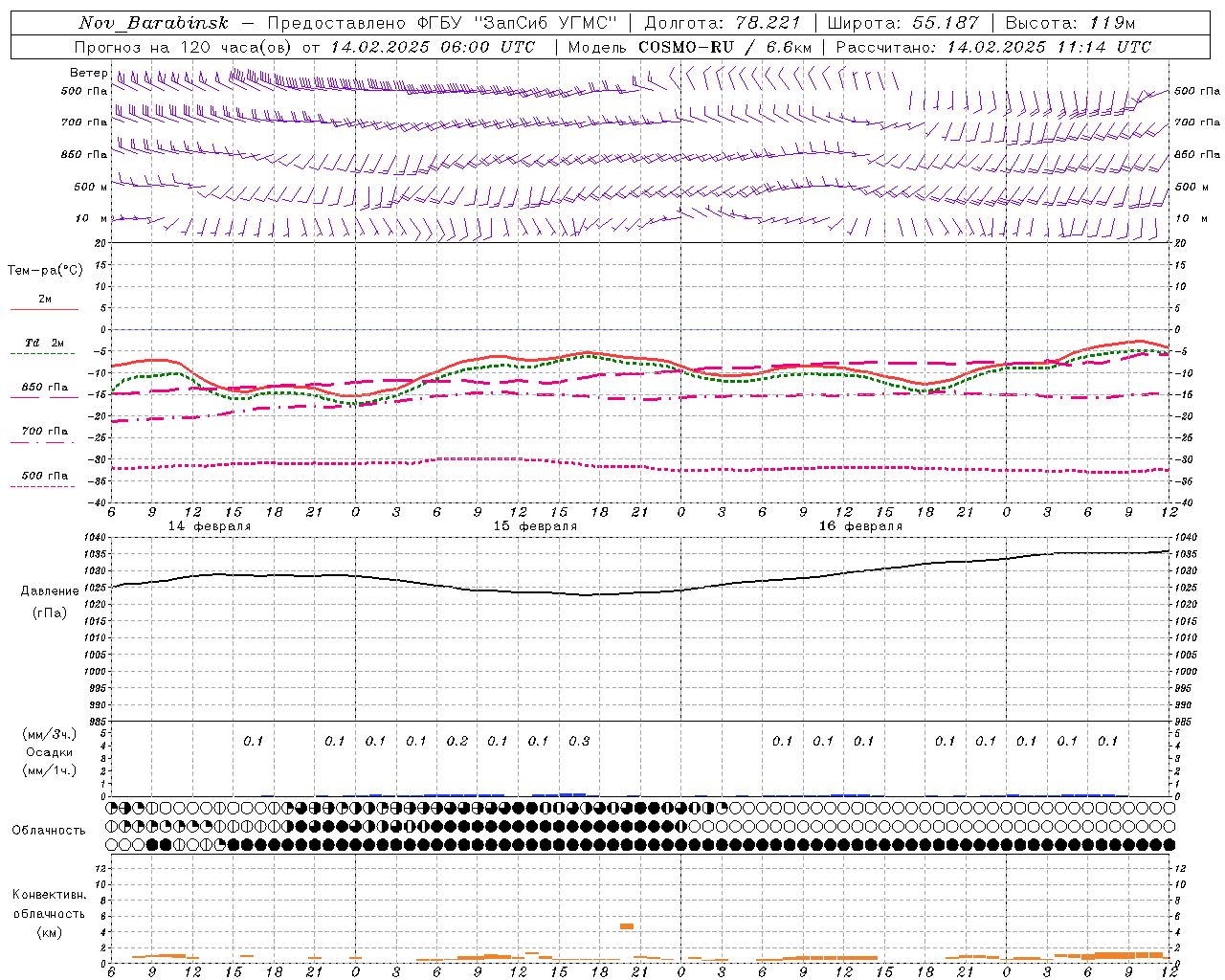Image resolution: width=1225 pixels, height=980 pixels.
Task: Click the Nov_Barabinsk station title
Action: (x=153, y=23)
